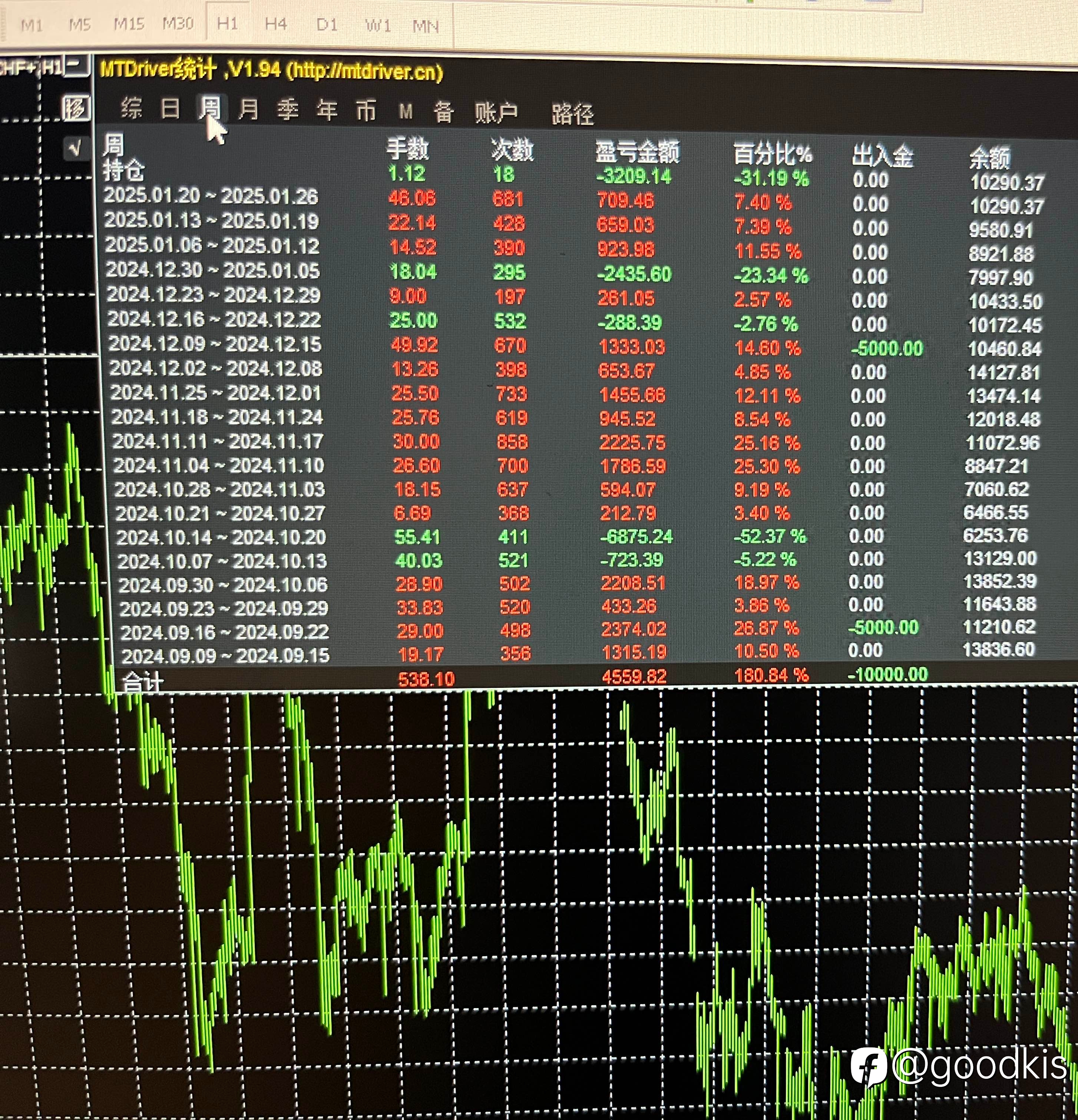Screen dimensions: 1078x1120
Task: Click the 手数 column header
Action: [407, 149]
